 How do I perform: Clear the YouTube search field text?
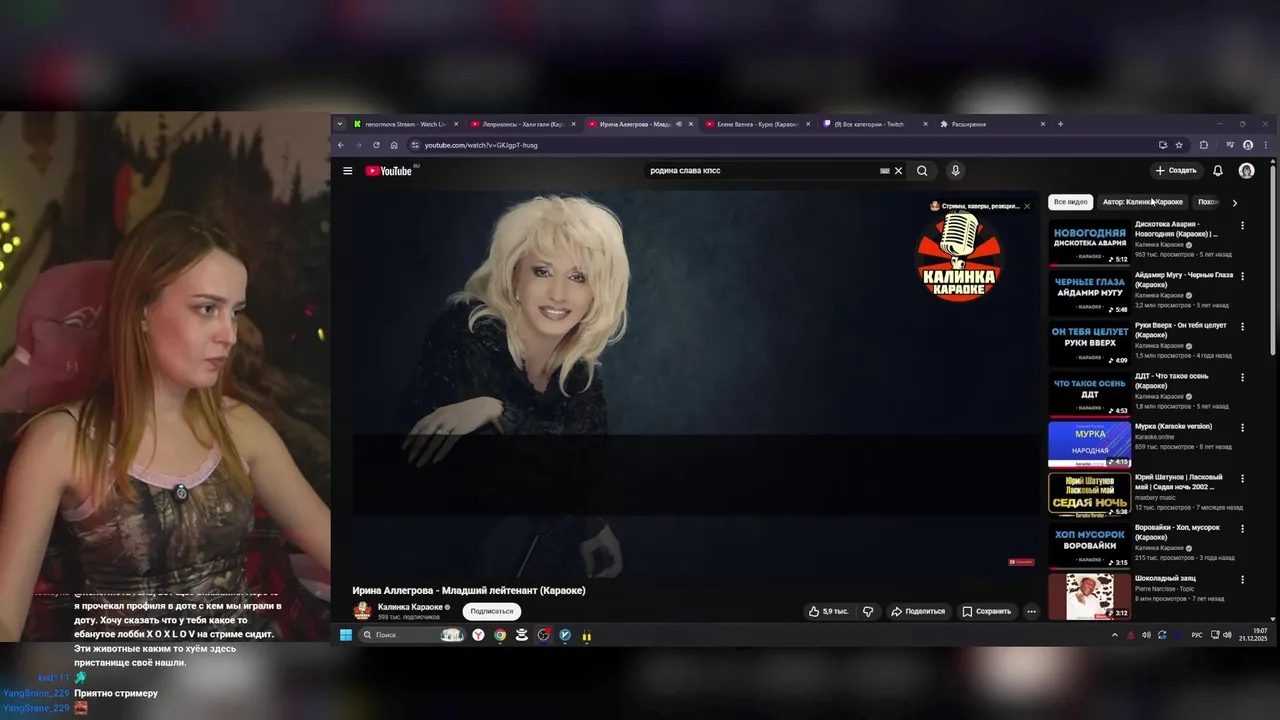898,171
